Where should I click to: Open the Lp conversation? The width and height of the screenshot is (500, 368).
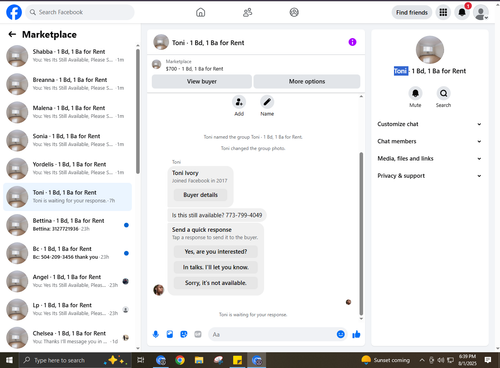click(x=68, y=309)
